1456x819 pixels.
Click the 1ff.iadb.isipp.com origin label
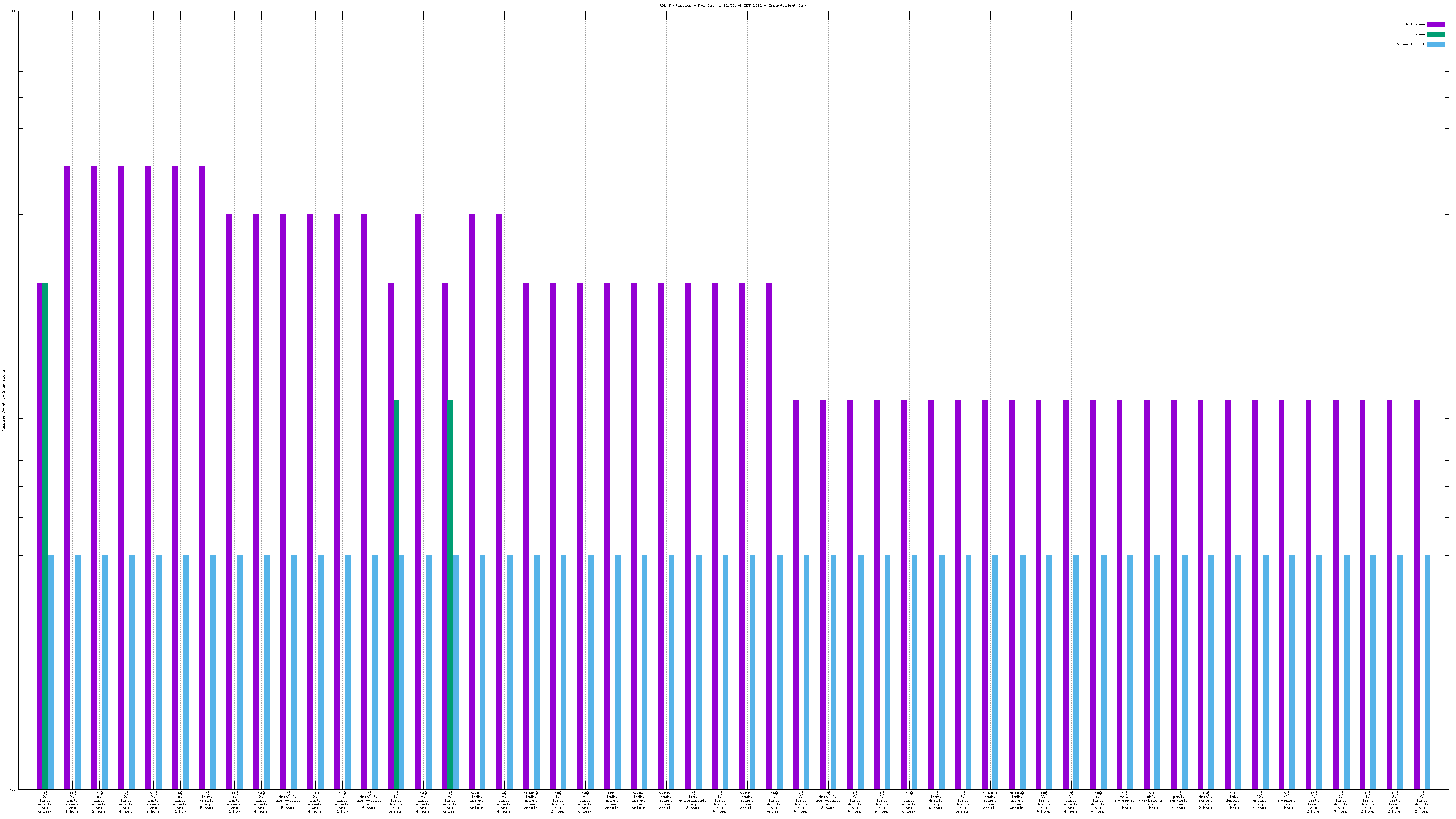[612, 800]
